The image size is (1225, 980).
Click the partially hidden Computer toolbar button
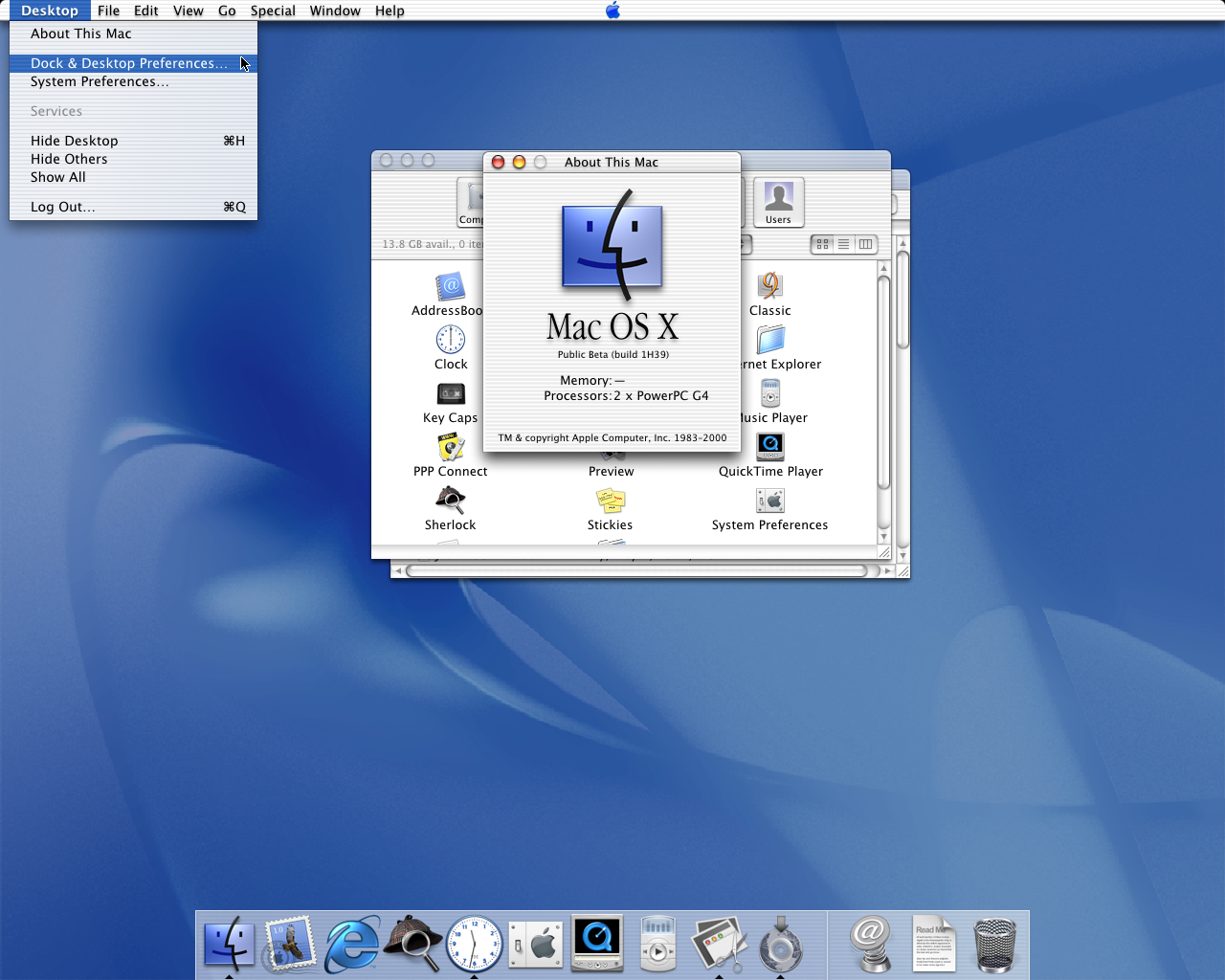471,202
